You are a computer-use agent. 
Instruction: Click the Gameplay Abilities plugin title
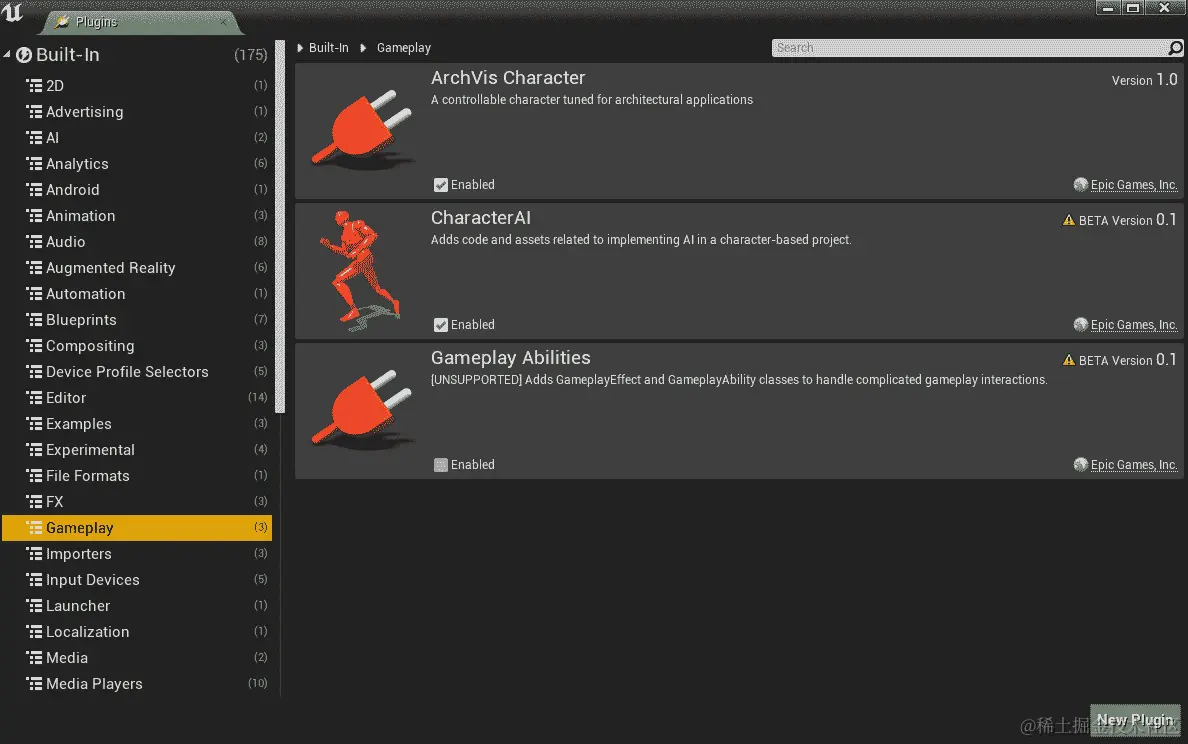[511, 358]
